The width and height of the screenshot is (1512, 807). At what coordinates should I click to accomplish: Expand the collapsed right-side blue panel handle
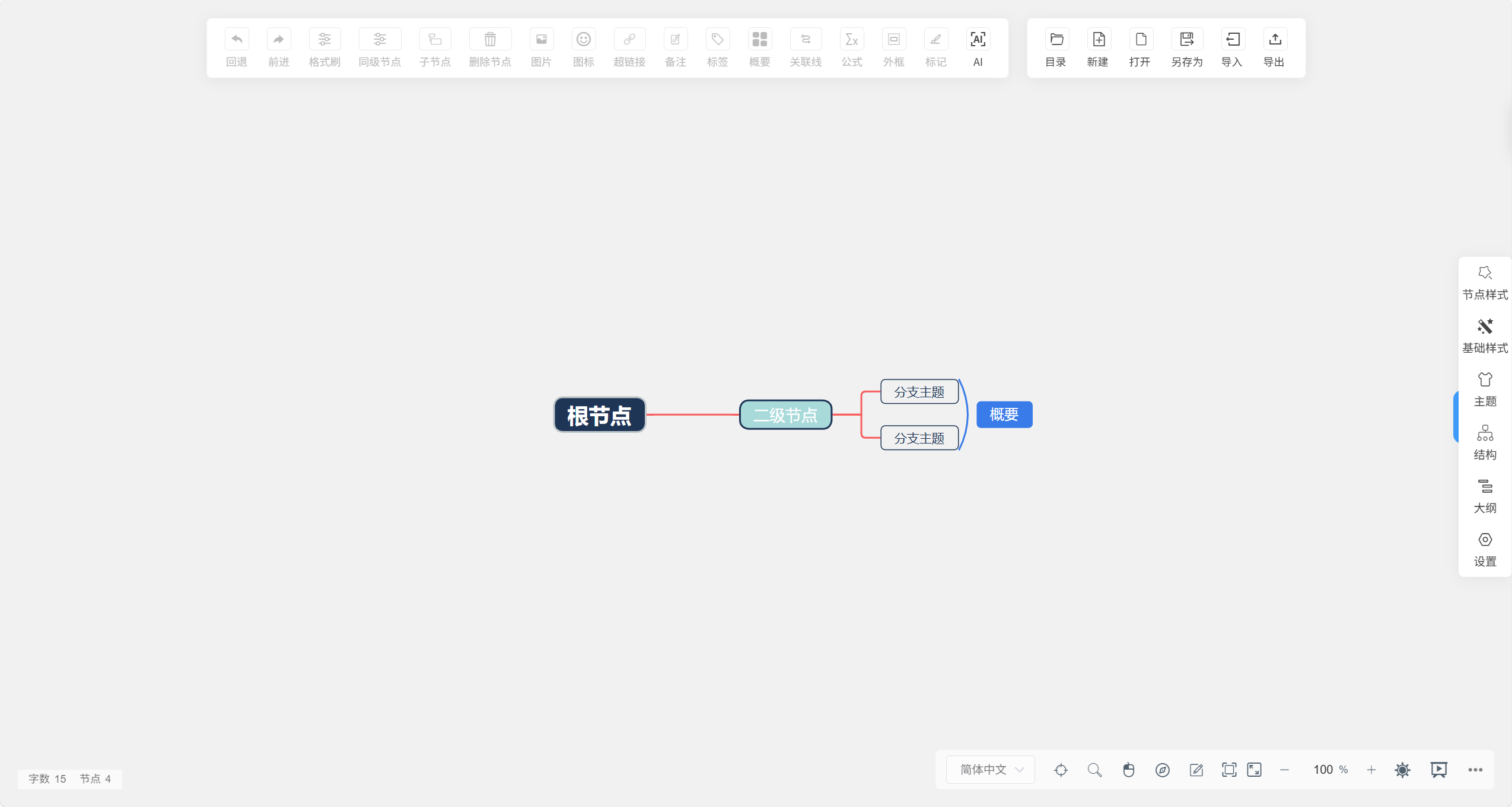1456,417
